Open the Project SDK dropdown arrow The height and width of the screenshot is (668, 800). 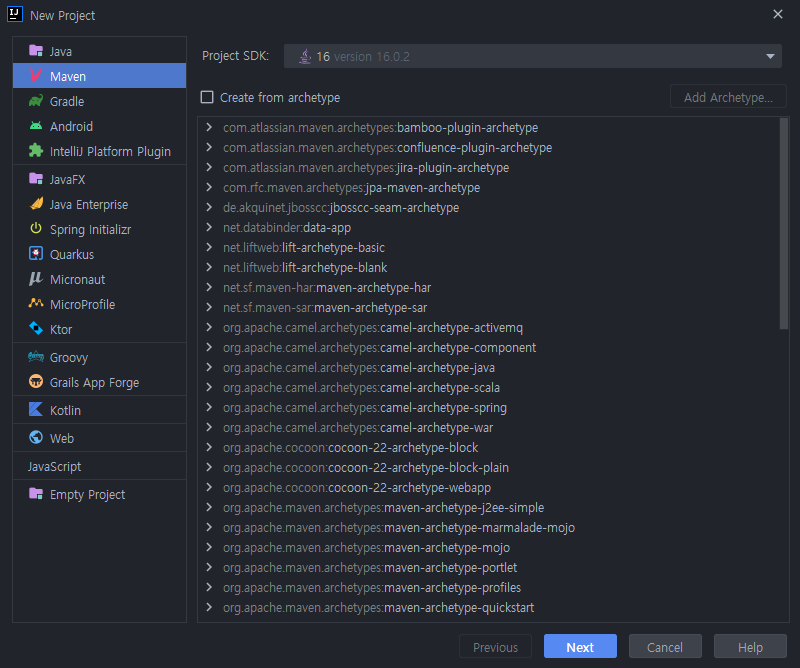tap(770, 56)
